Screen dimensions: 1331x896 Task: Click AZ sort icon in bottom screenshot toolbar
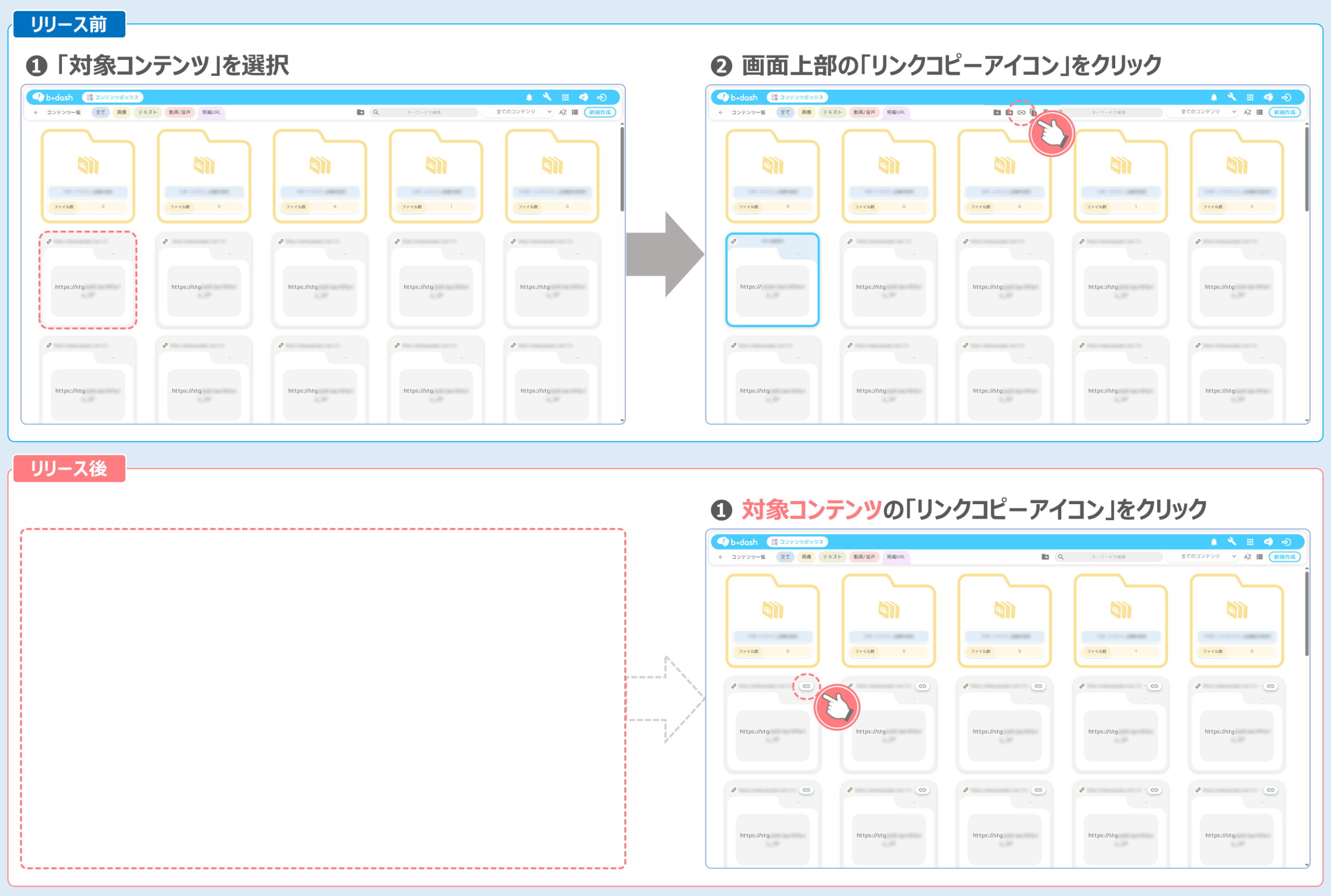1248,557
